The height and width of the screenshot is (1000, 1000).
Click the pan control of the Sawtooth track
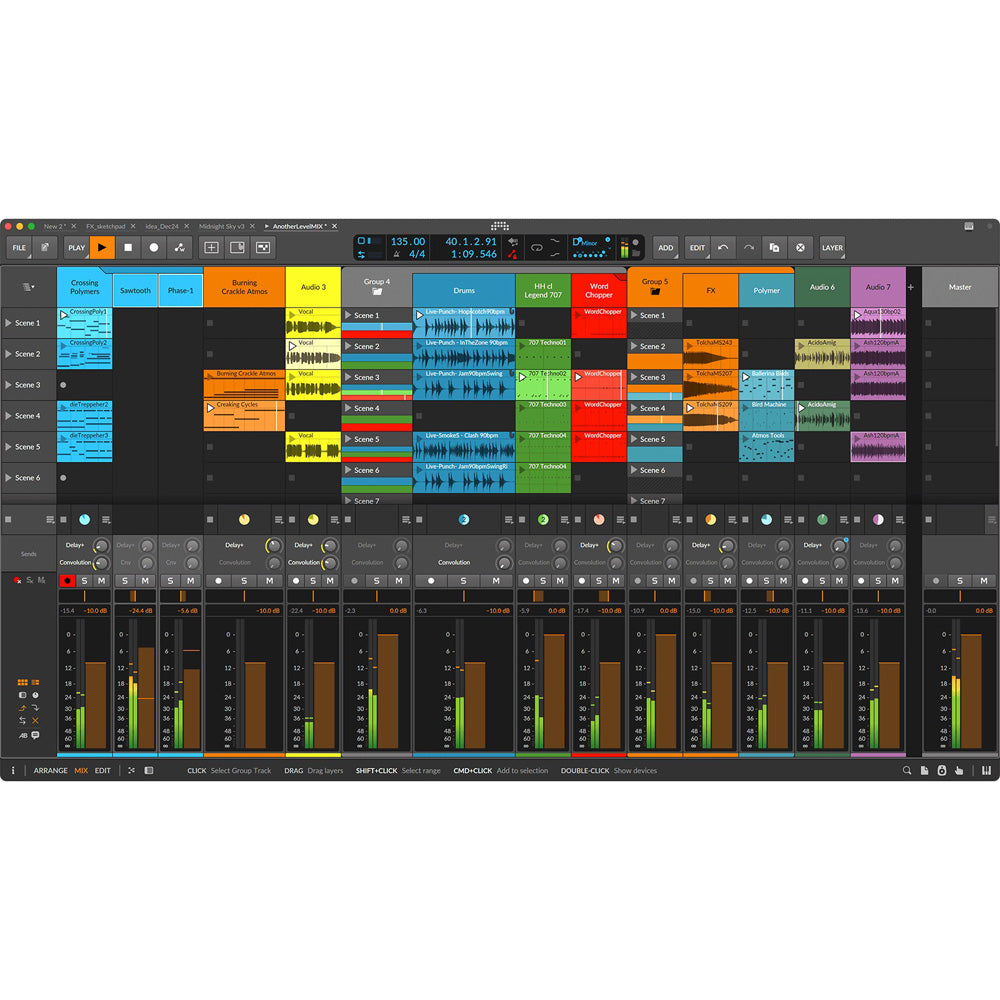[x=135, y=596]
